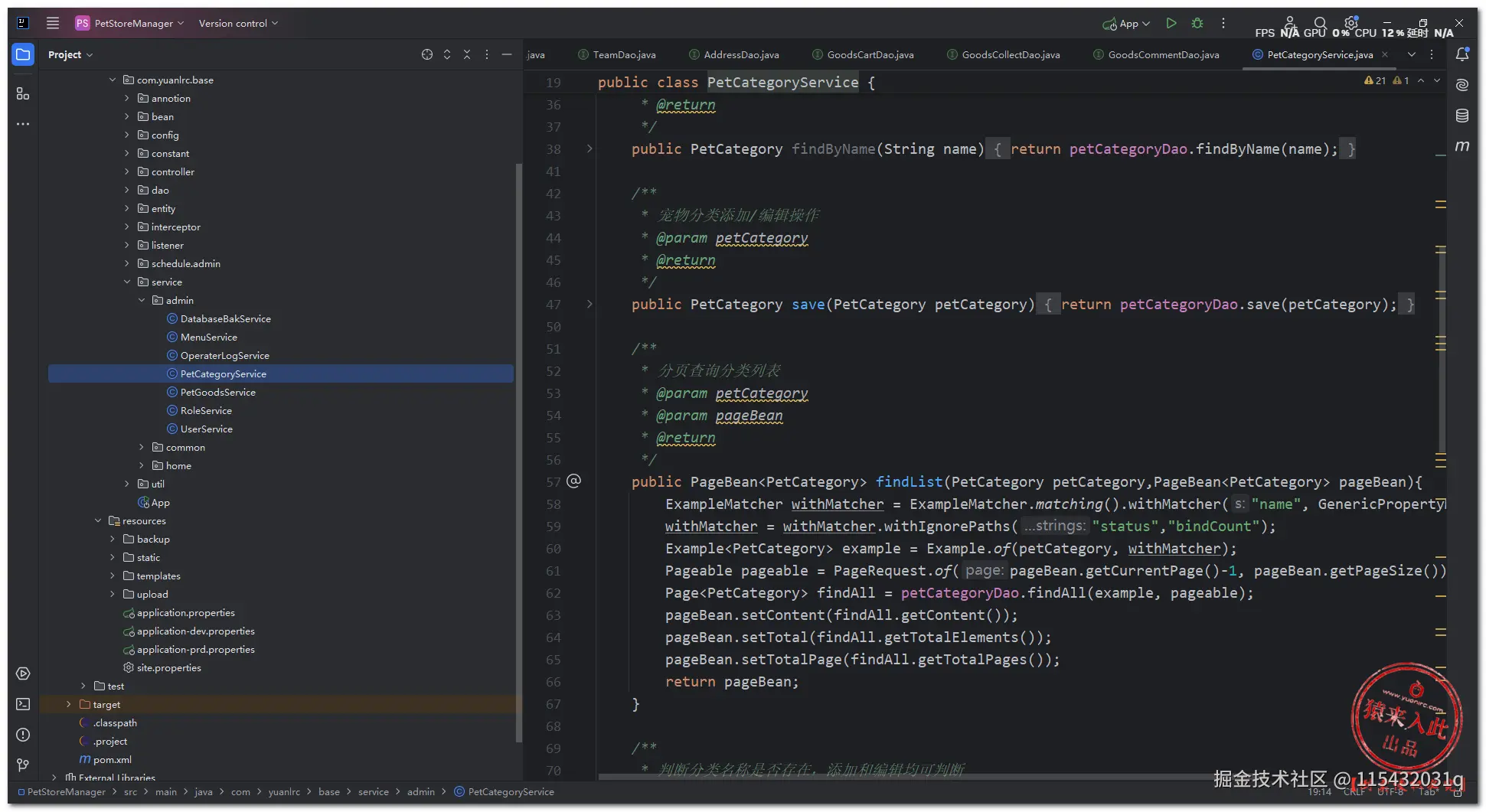The image size is (1486, 812).
Task: Open the Project view selector dropdown
Action: pyautogui.click(x=70, y=54)
